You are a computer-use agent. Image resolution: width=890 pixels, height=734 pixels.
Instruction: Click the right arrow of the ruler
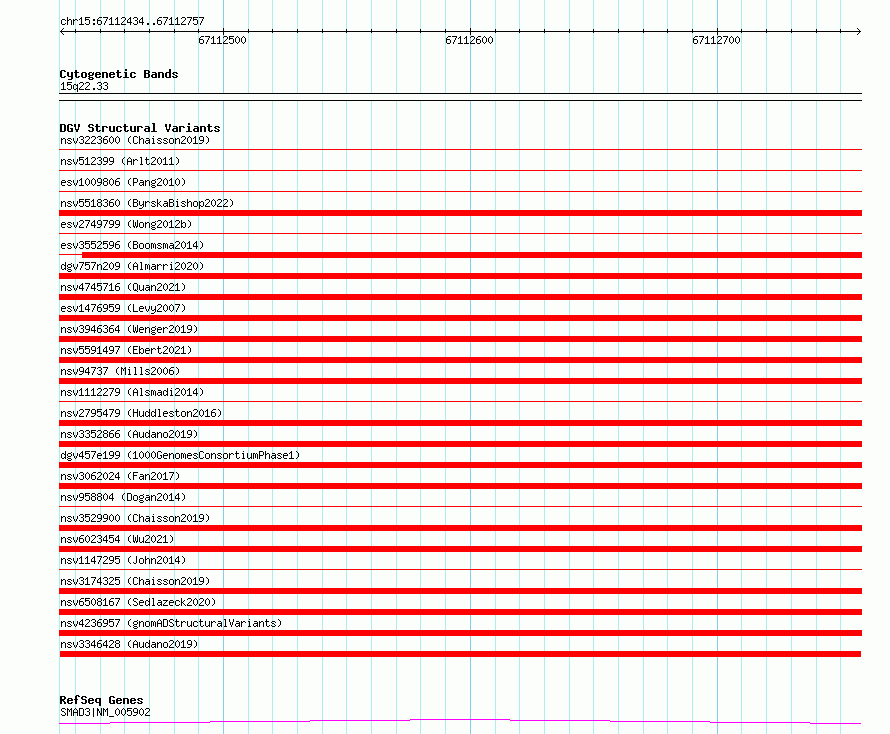858,32
